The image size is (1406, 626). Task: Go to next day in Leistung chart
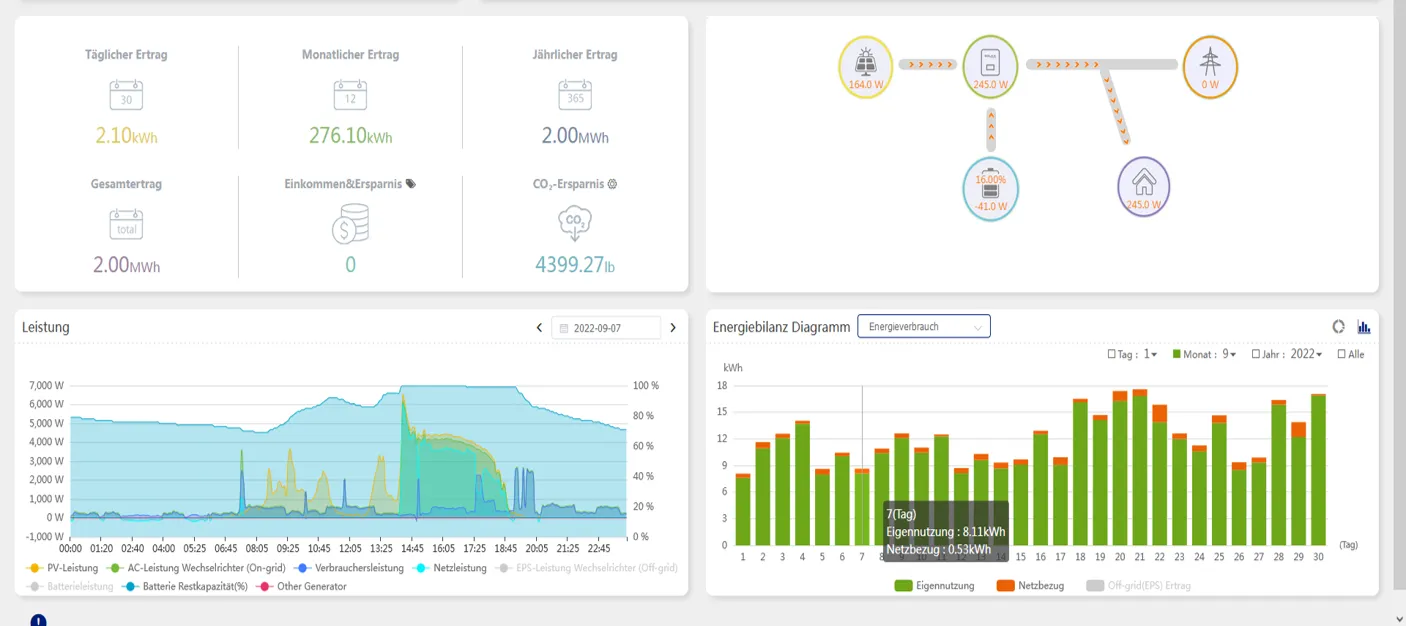point(673,328)
